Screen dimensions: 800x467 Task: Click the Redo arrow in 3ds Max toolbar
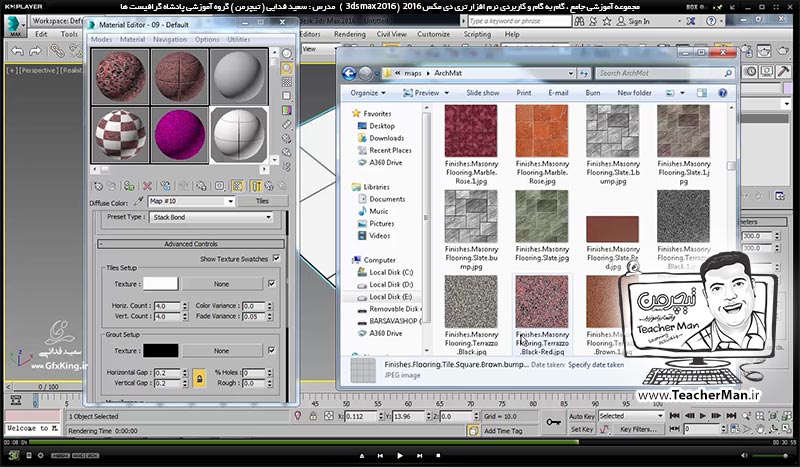pos(35,51)
